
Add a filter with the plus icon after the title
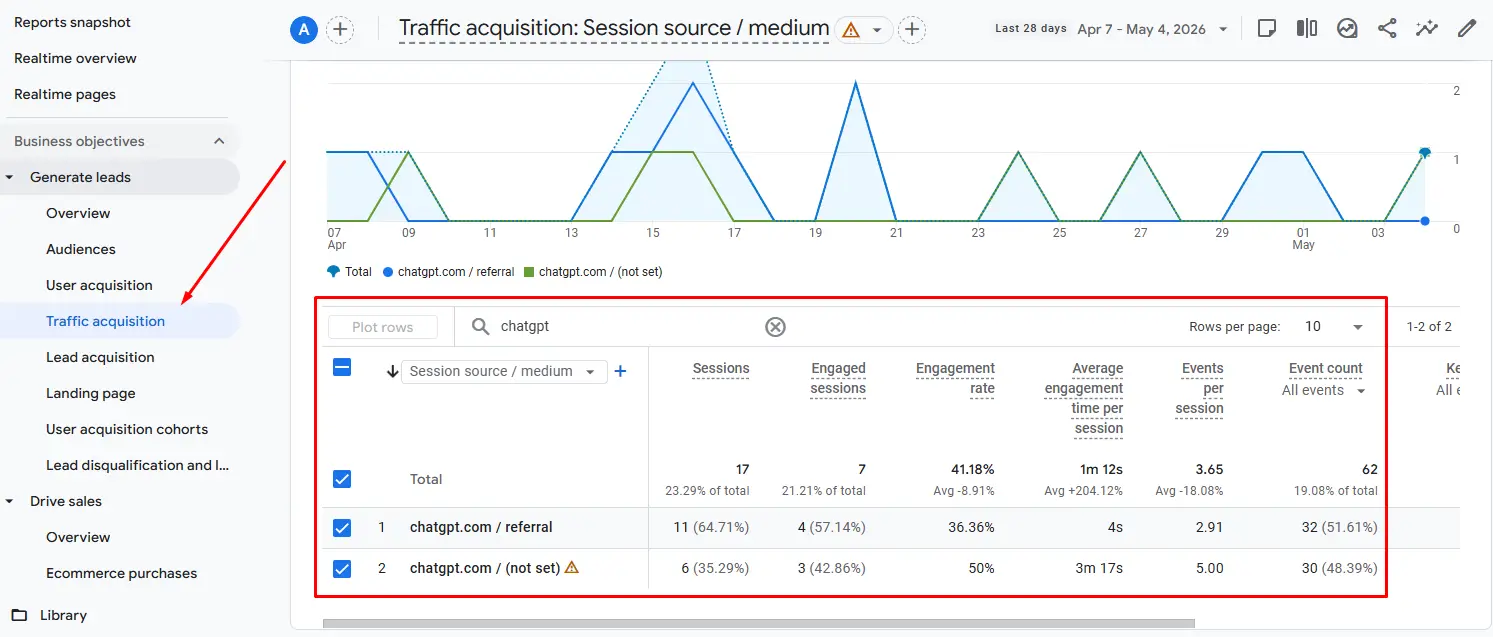(912, 29)
